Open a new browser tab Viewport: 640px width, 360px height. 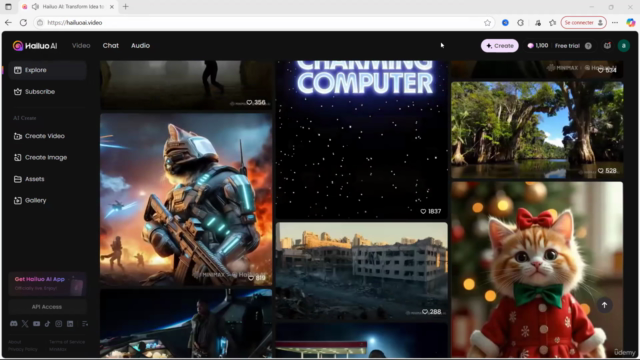125,7
